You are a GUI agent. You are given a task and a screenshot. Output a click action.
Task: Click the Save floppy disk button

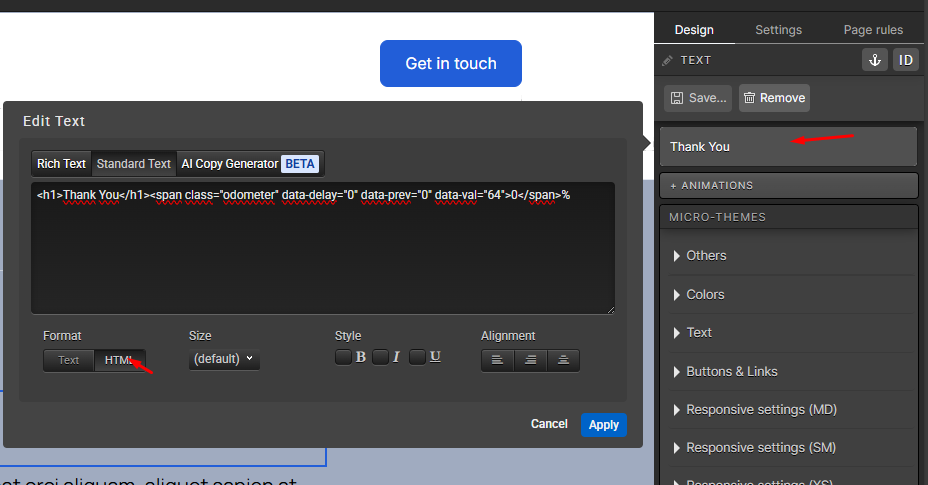click(x=698, y=98)
